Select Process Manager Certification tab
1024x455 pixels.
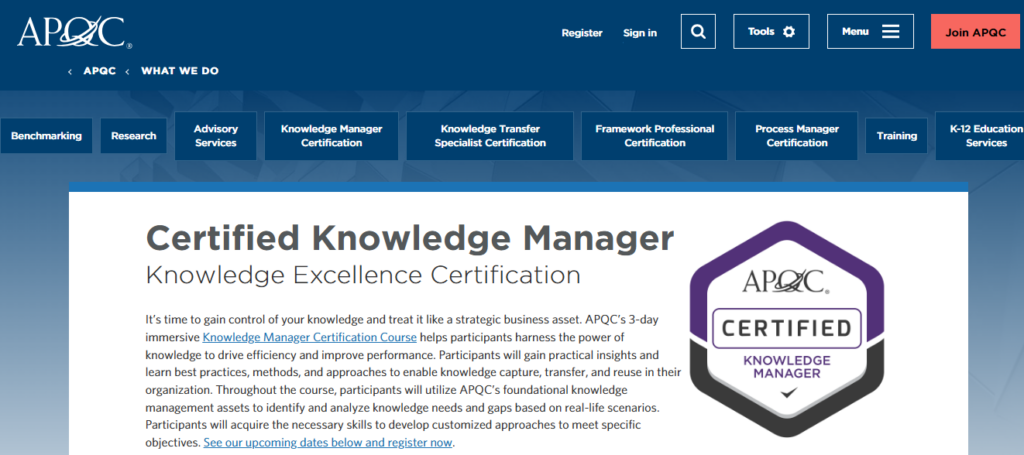(x=797, y=136)
